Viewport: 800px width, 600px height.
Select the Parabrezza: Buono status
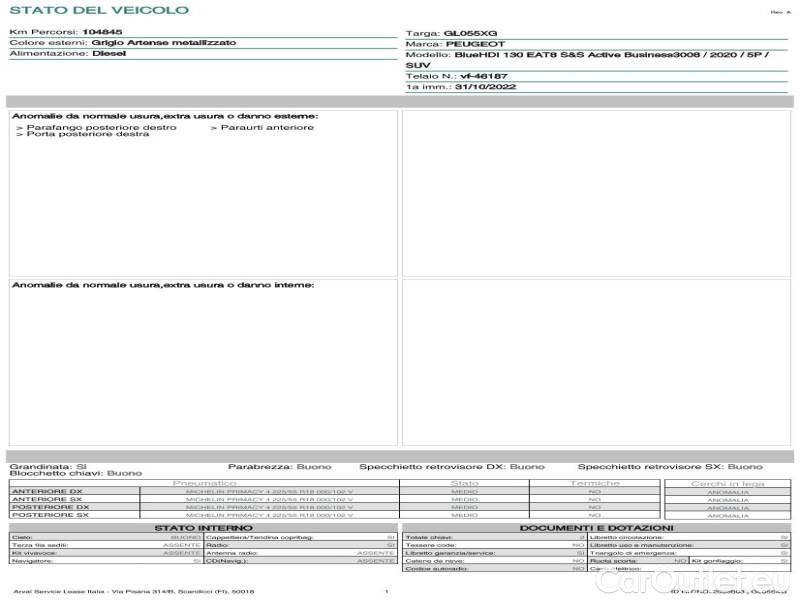(x=272, y=466)
